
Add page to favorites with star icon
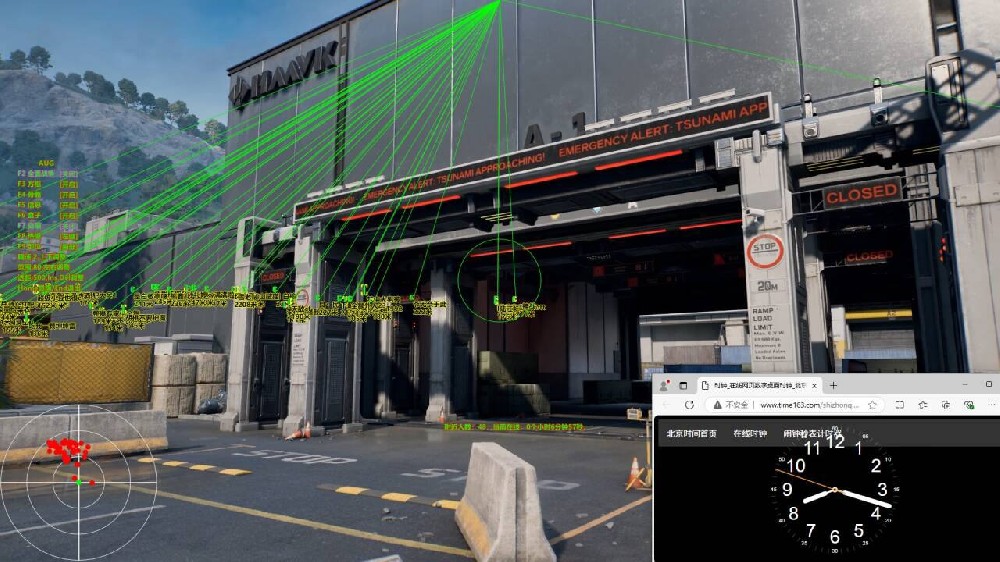[873, 405]
